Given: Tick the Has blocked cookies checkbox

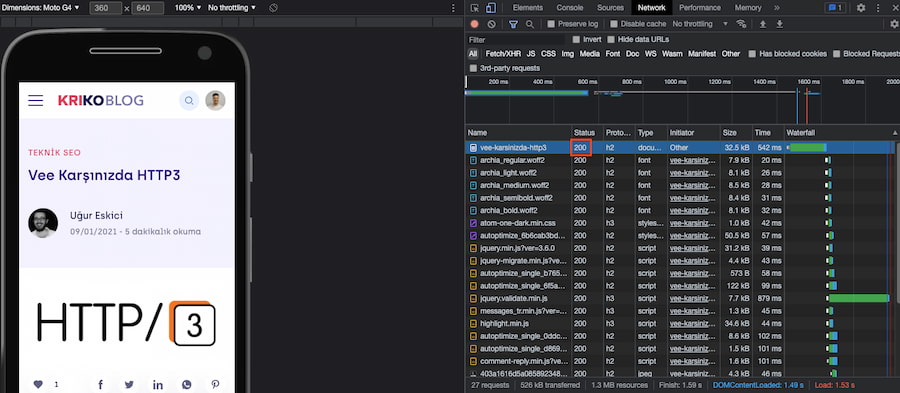Looking at the screenshot, I should click(x=752, y=54).
